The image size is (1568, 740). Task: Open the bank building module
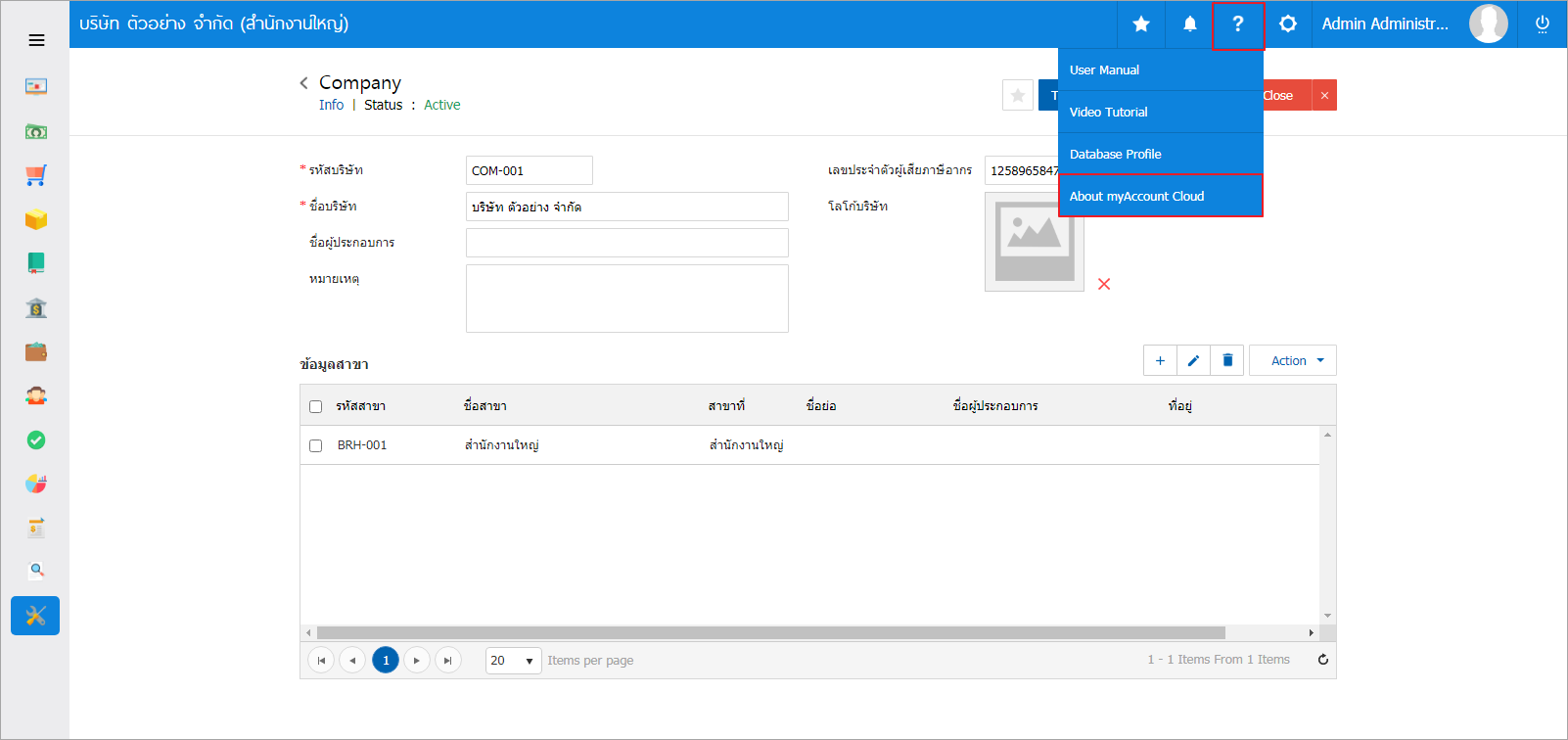point(36,307)
